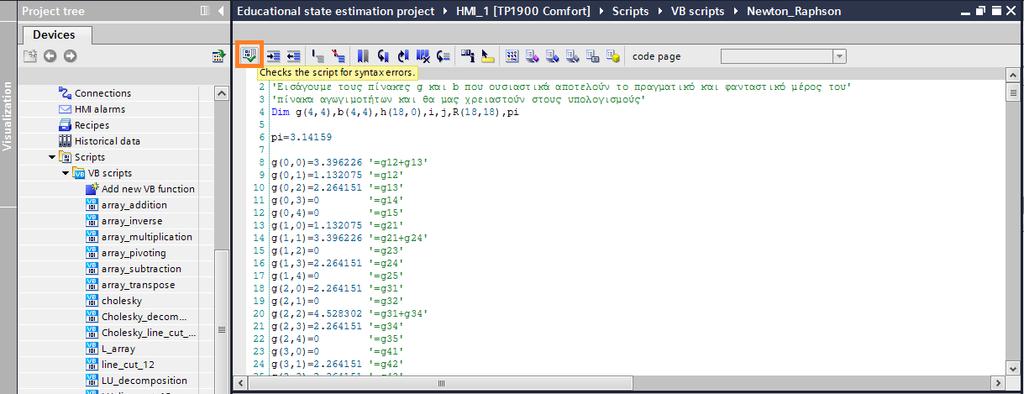Image resolution: width=1024 pixels, height=394 pixels.
Task: Collapse the Project tree with the left arrow
Action: (221, 11)
